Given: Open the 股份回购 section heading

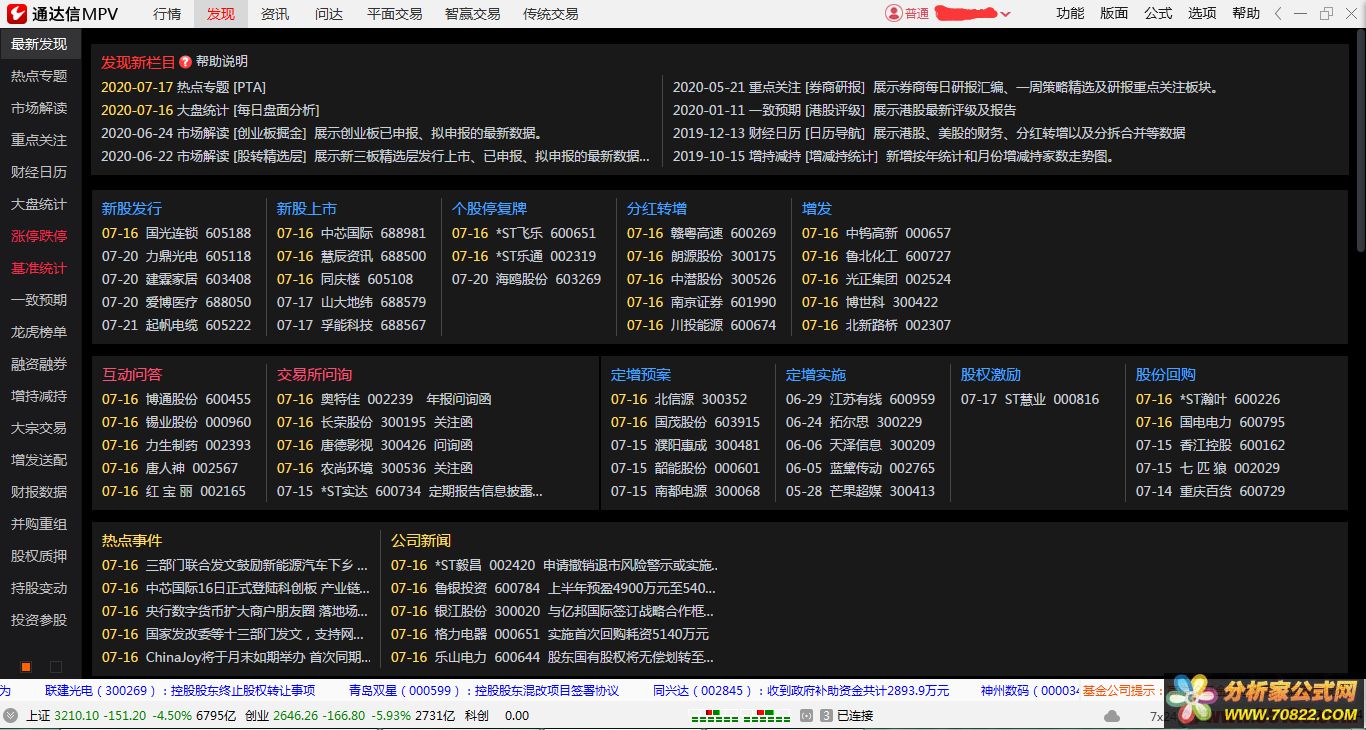Looking at the screenshot, I should pos(1165,375).
